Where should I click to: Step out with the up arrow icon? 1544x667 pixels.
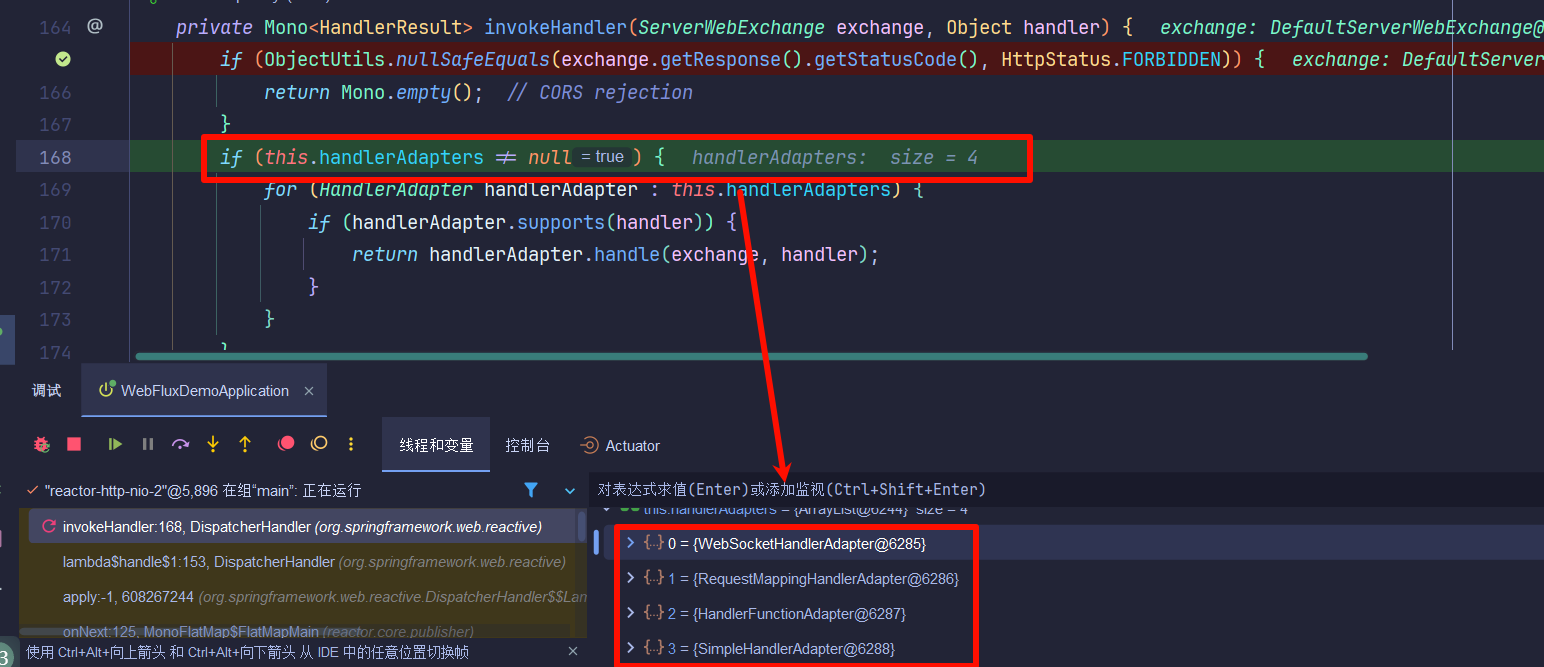click(x=245, y=444)
